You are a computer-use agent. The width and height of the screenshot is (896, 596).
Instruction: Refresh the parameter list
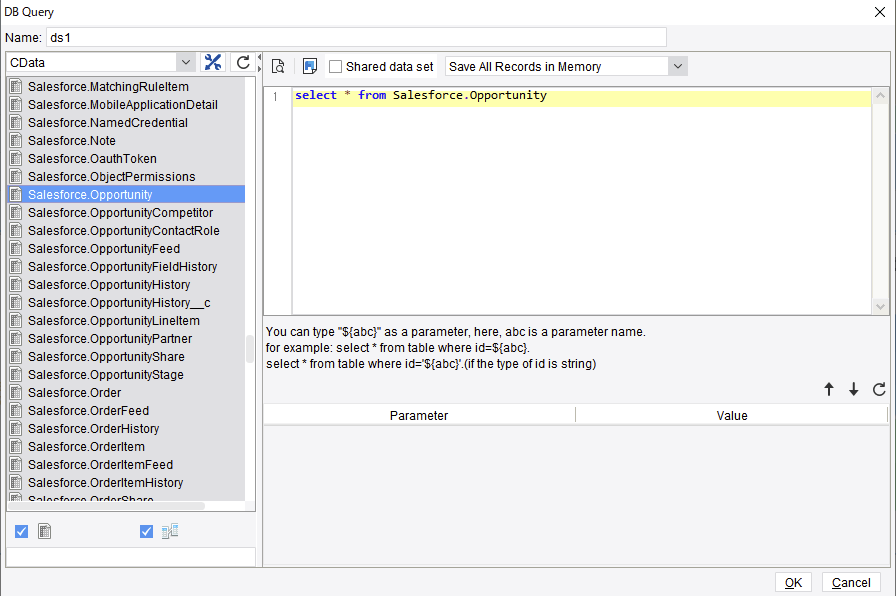pos(879,390)
